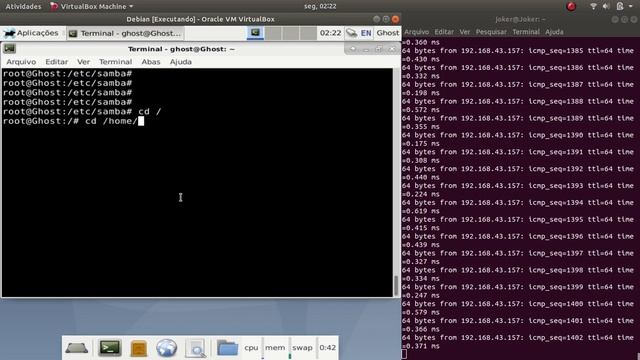
Task: Open Terminal menu in joker terminal
Action: [x=526, y=32]
